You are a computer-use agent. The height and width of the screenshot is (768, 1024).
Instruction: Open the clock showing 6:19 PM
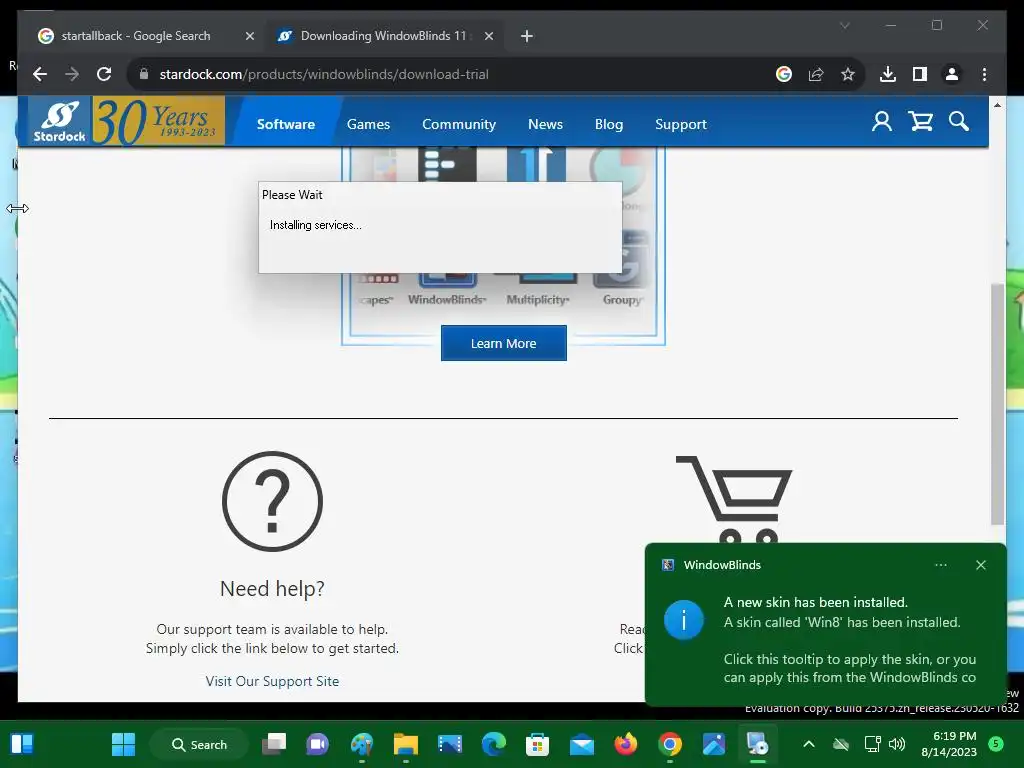pos(949,744)
